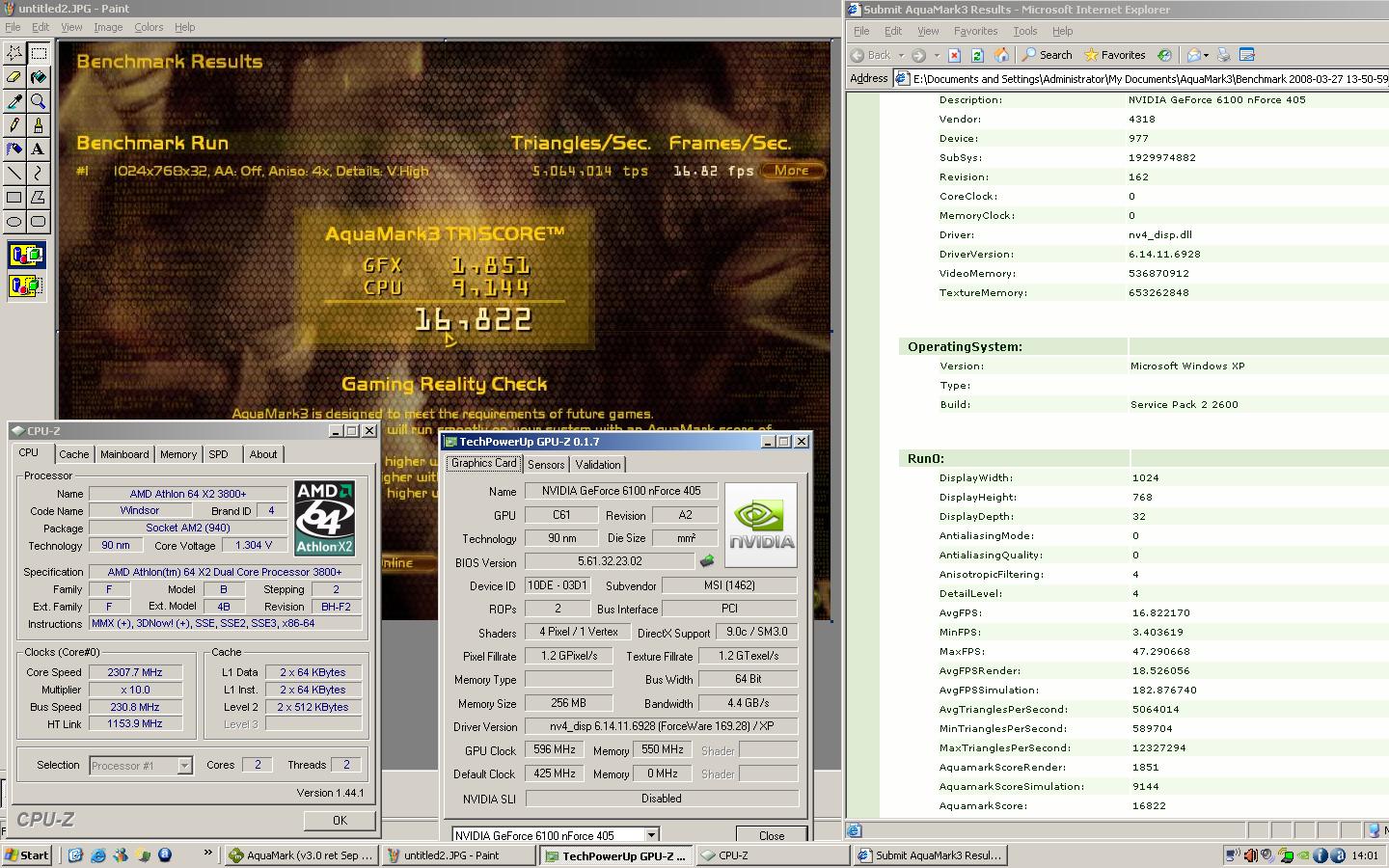Click the Print icon in Internet Explorer
The width and height of the screenshot is (1389, 868).
point(1224,55)
